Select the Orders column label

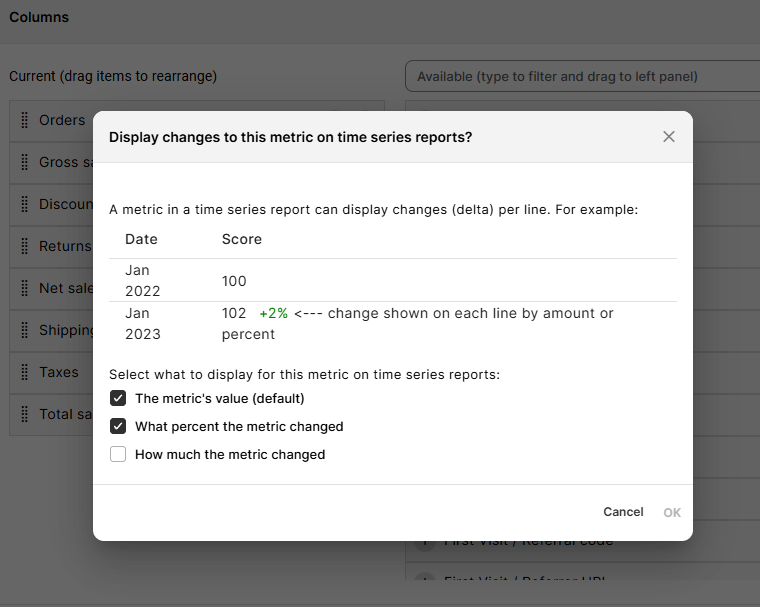pos(62,120)
